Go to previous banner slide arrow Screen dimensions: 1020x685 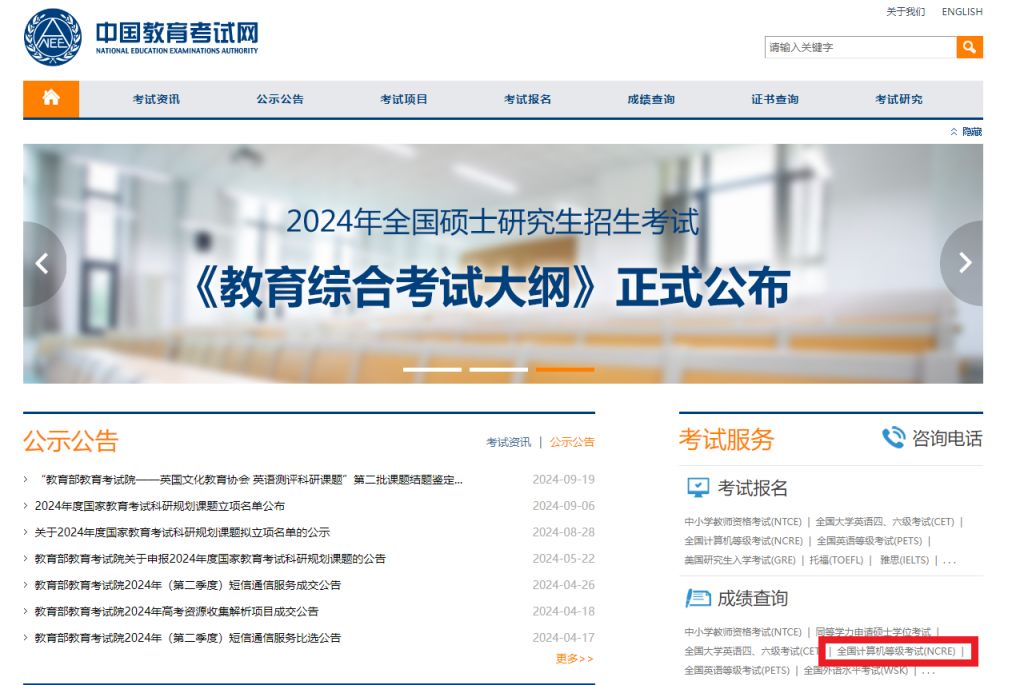42,263
